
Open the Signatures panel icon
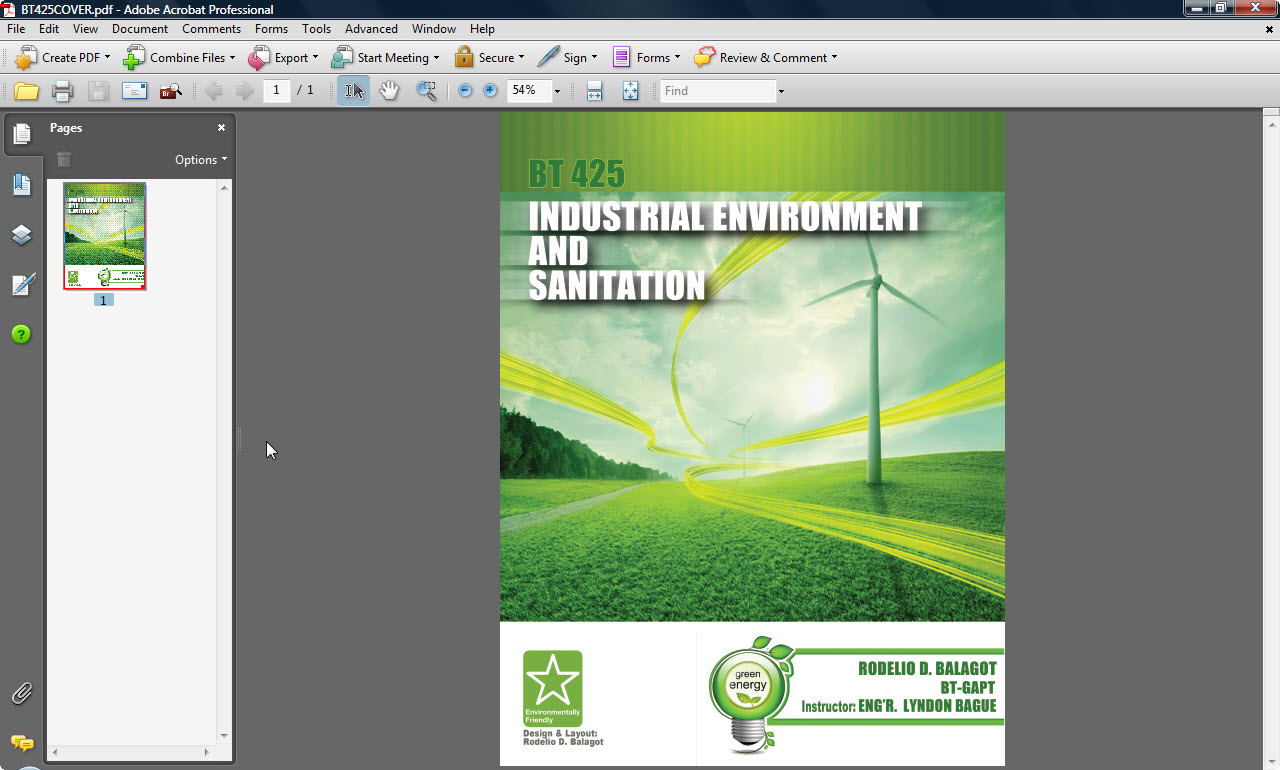[x=22, y=285]
